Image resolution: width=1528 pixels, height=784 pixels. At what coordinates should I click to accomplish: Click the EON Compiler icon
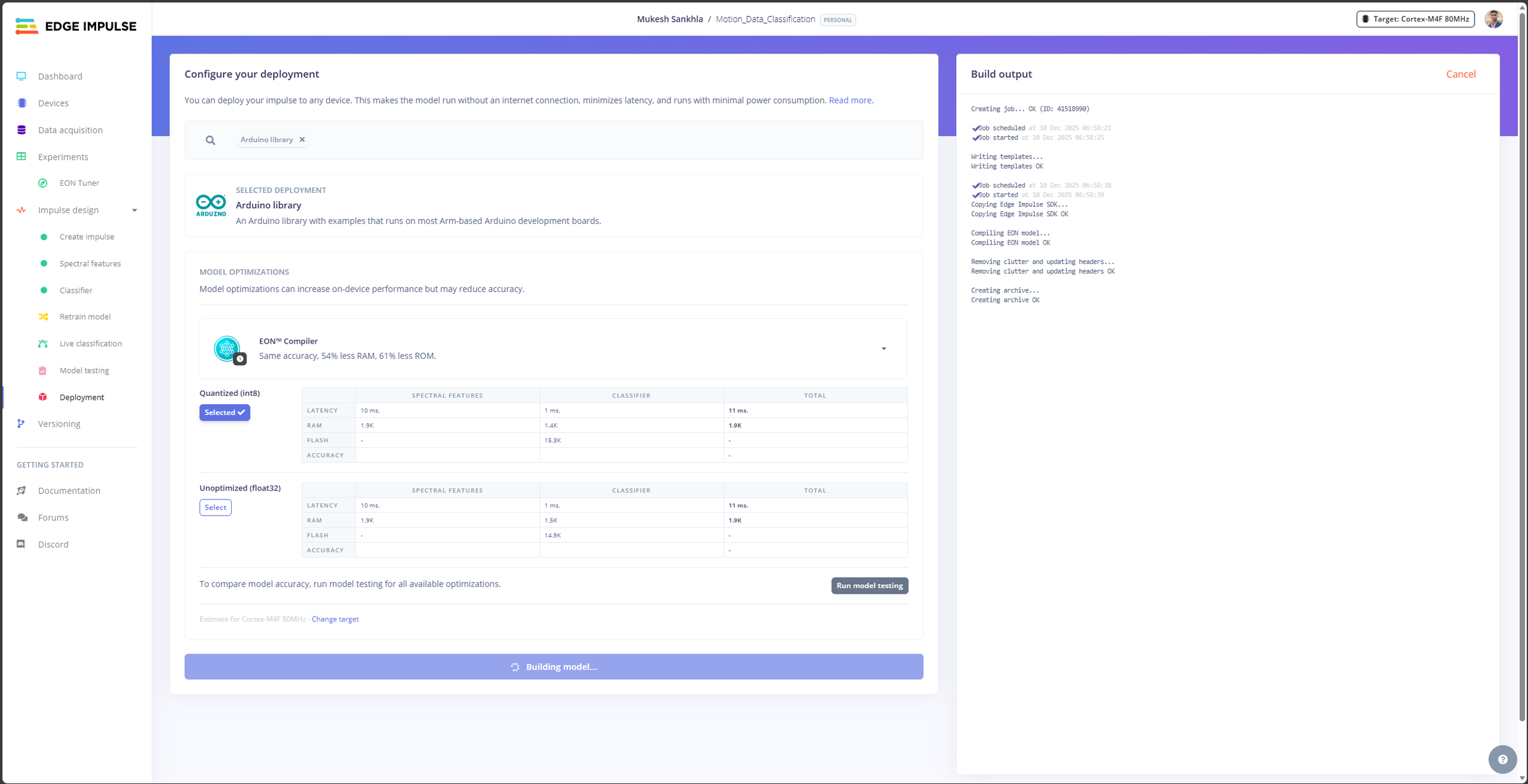pos(228,349)
